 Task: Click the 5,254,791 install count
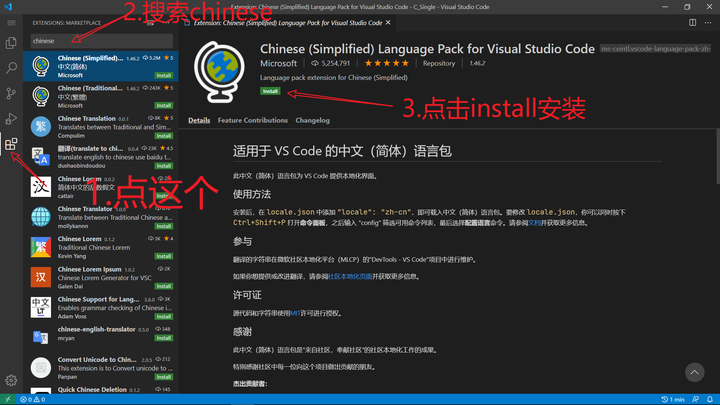(331, 63)
